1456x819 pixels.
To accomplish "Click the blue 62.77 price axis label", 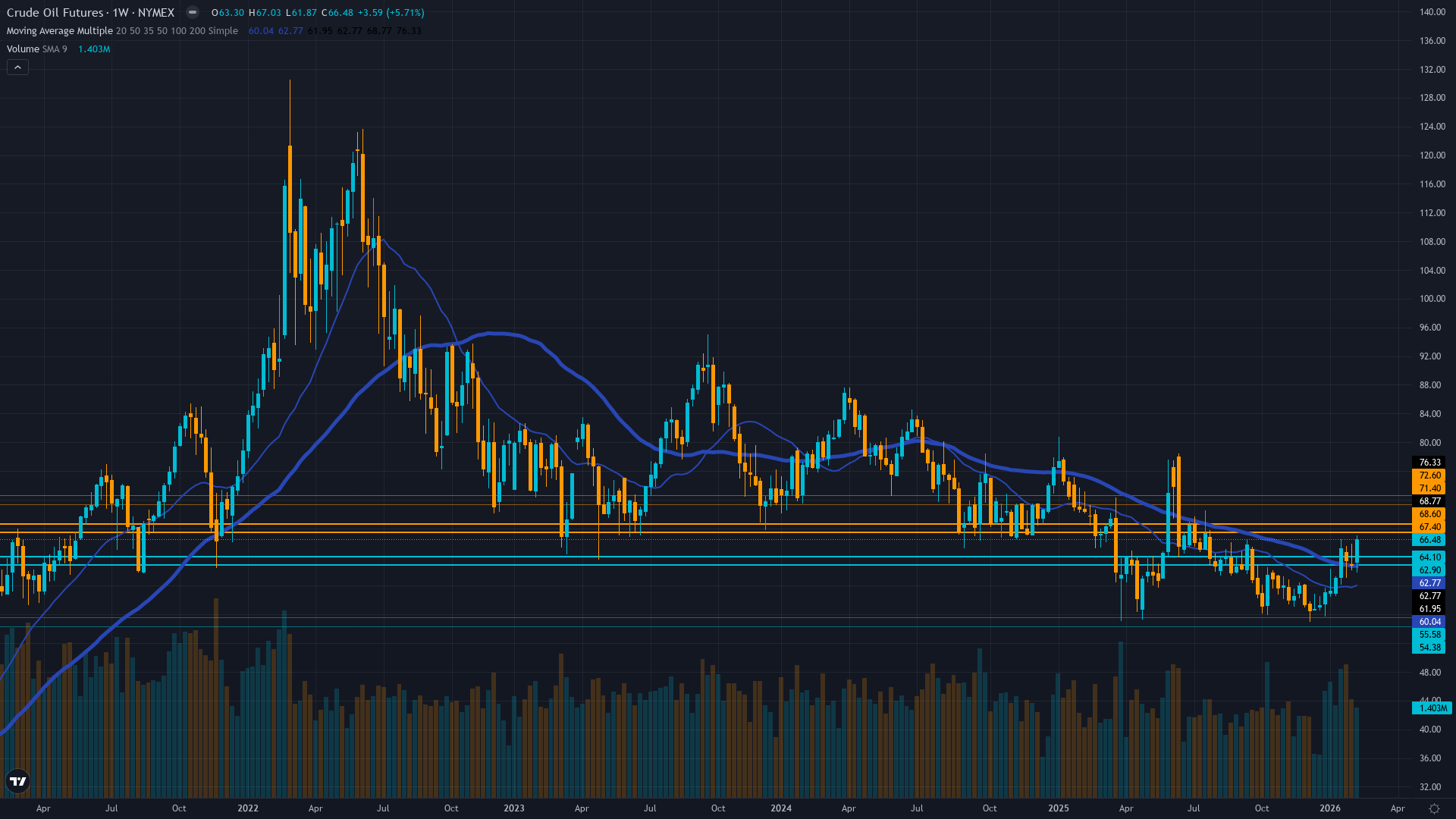I will point(1429,583).
